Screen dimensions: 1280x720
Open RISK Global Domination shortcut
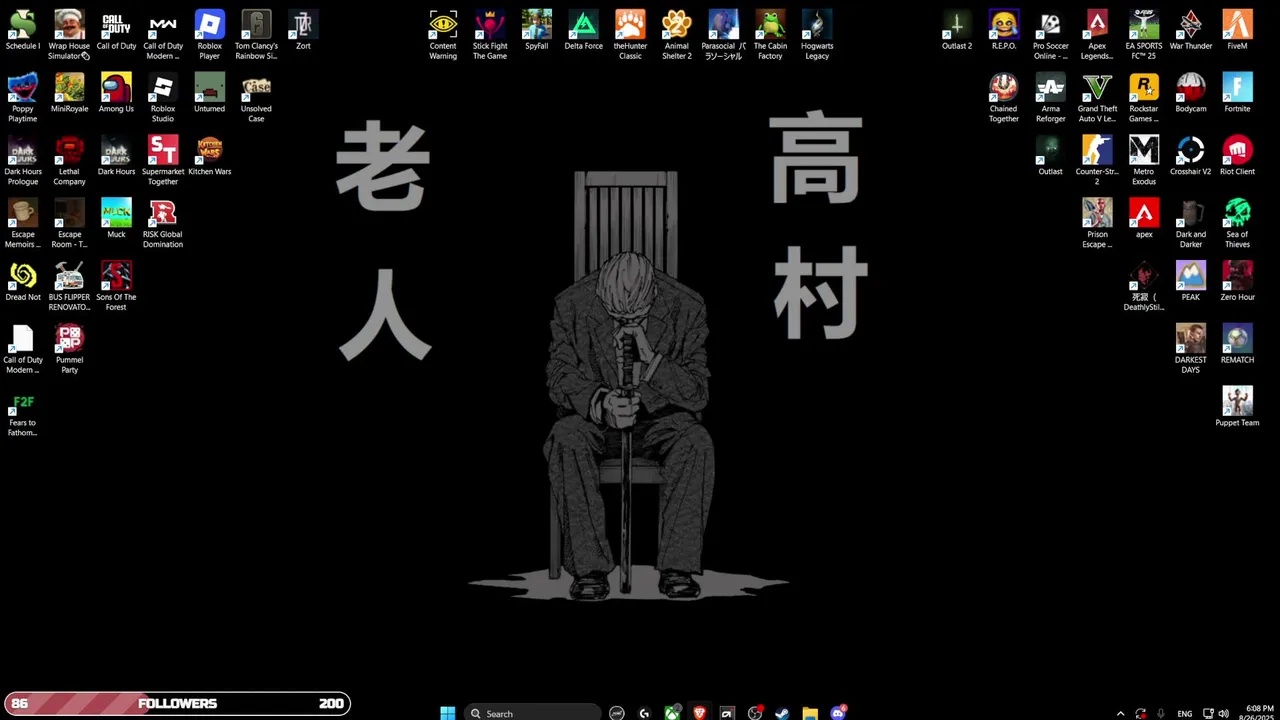point(163,224)
